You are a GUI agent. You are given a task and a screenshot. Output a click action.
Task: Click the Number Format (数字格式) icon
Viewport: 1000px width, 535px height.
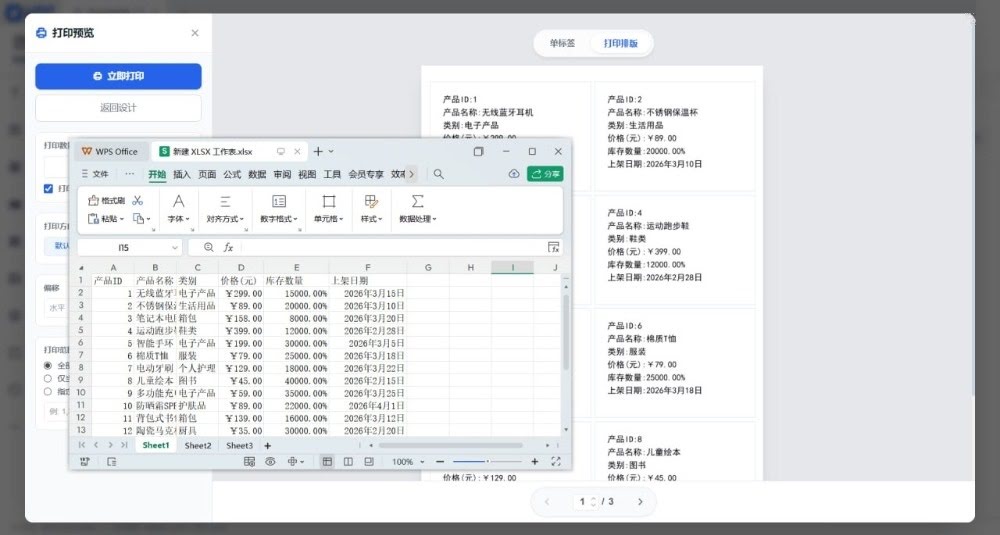click(x=279, y=202)
